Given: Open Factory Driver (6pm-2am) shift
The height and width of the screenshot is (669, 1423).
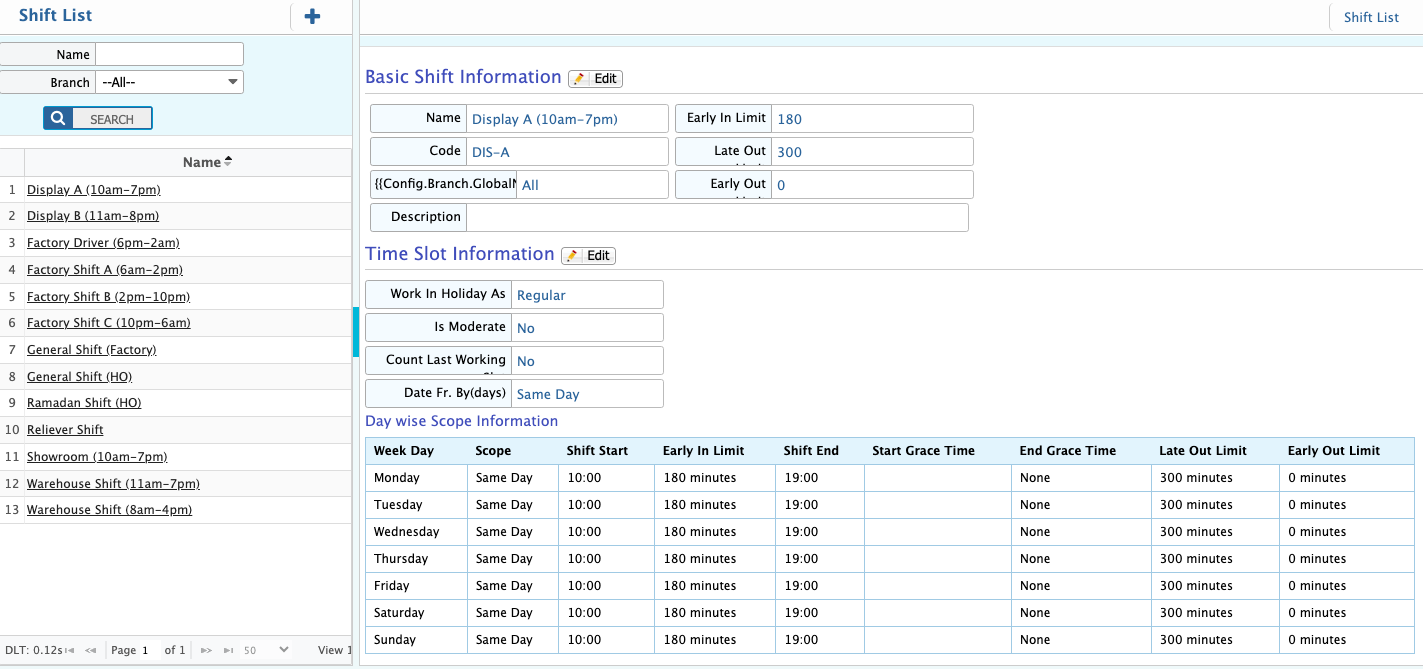Looking at the screenshot, I should (103, 243).
